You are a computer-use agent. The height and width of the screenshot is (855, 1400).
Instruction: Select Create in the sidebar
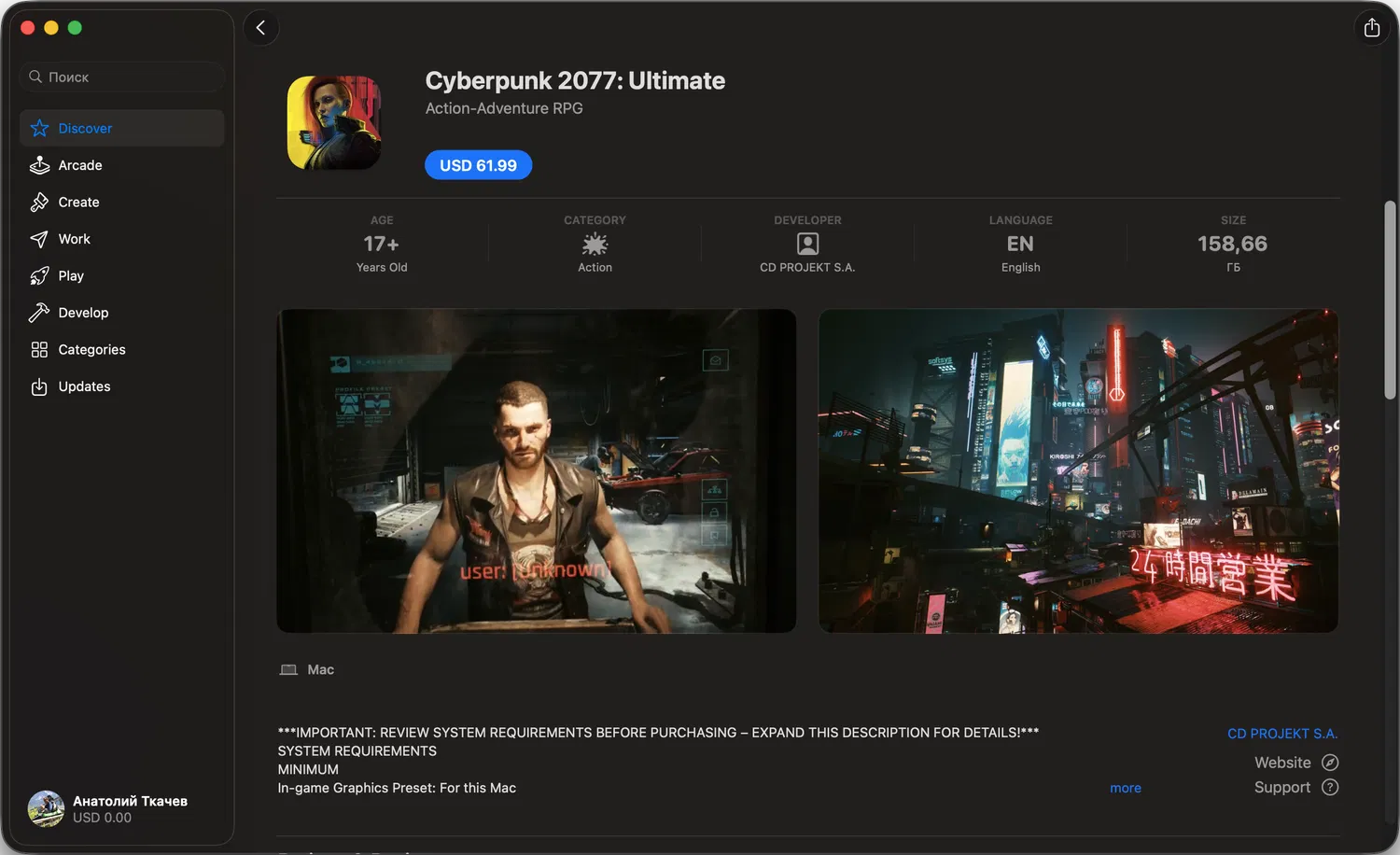[121, 202]
